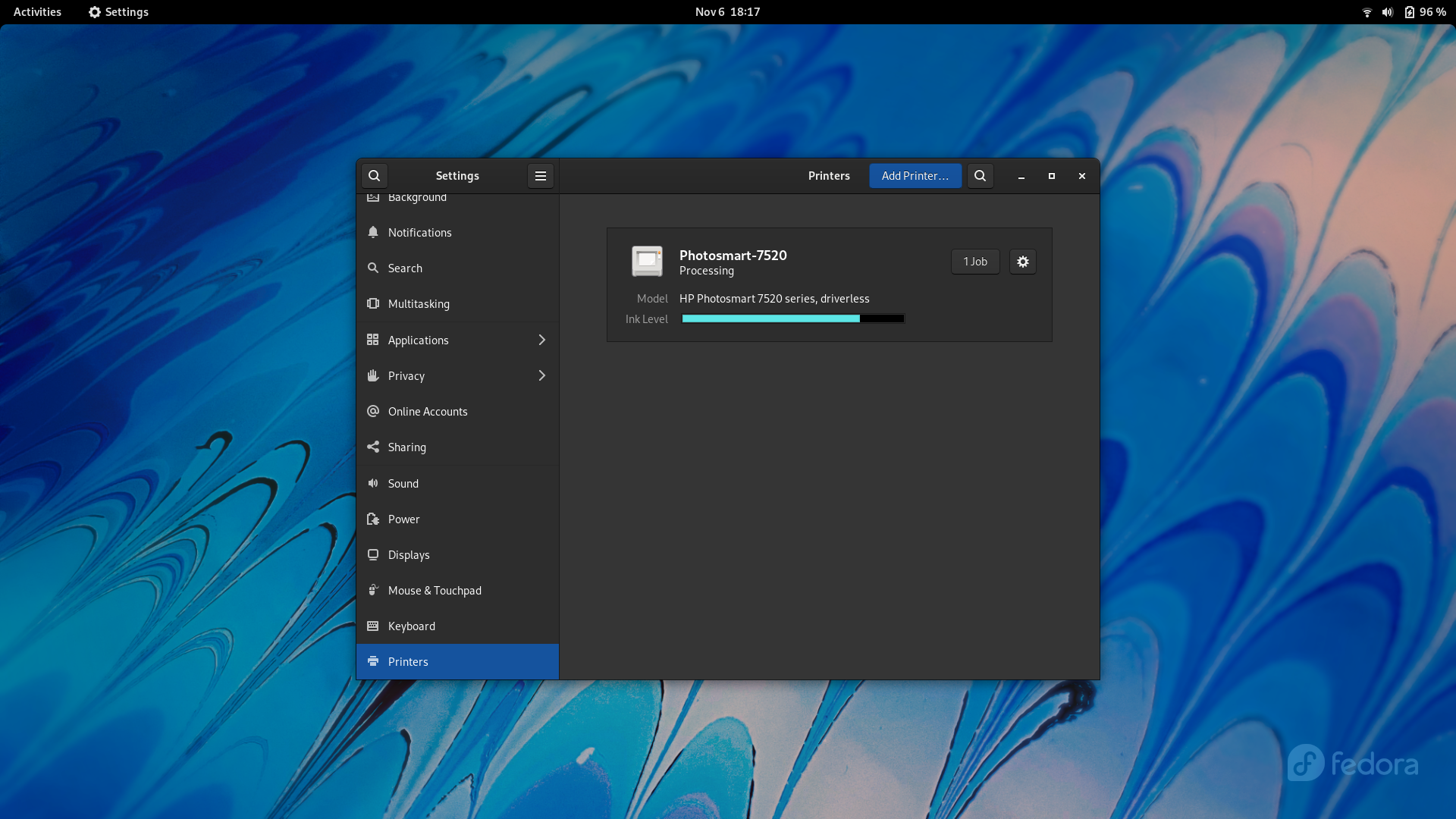Click the Photosmart-7520 printer icon
The height and width of the screenshot is (819, 1456).
click(648, 261)
